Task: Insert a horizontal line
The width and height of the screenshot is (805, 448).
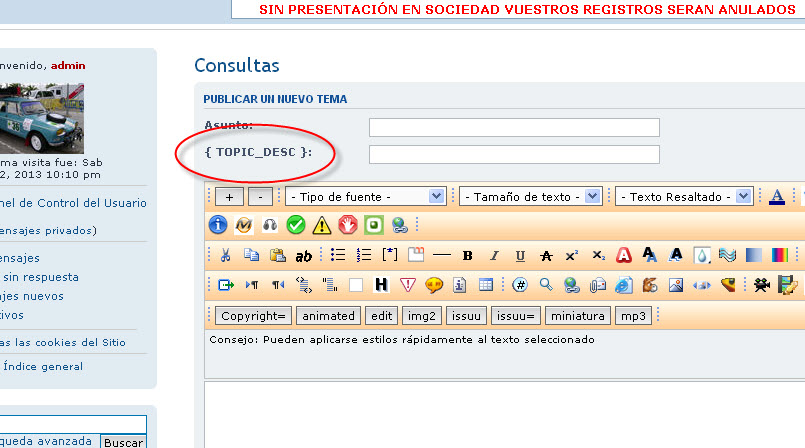Action: pos(442,255)
